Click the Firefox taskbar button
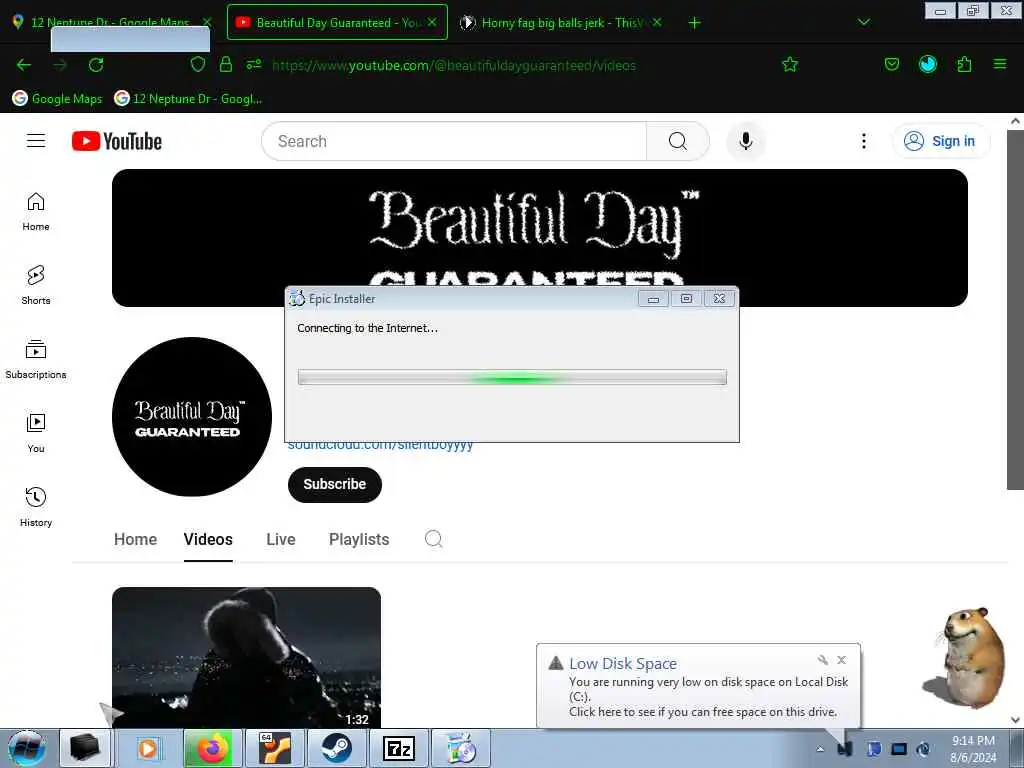Image resolution: width=1024 pixels, height=768 pixels. click(210, 748)
